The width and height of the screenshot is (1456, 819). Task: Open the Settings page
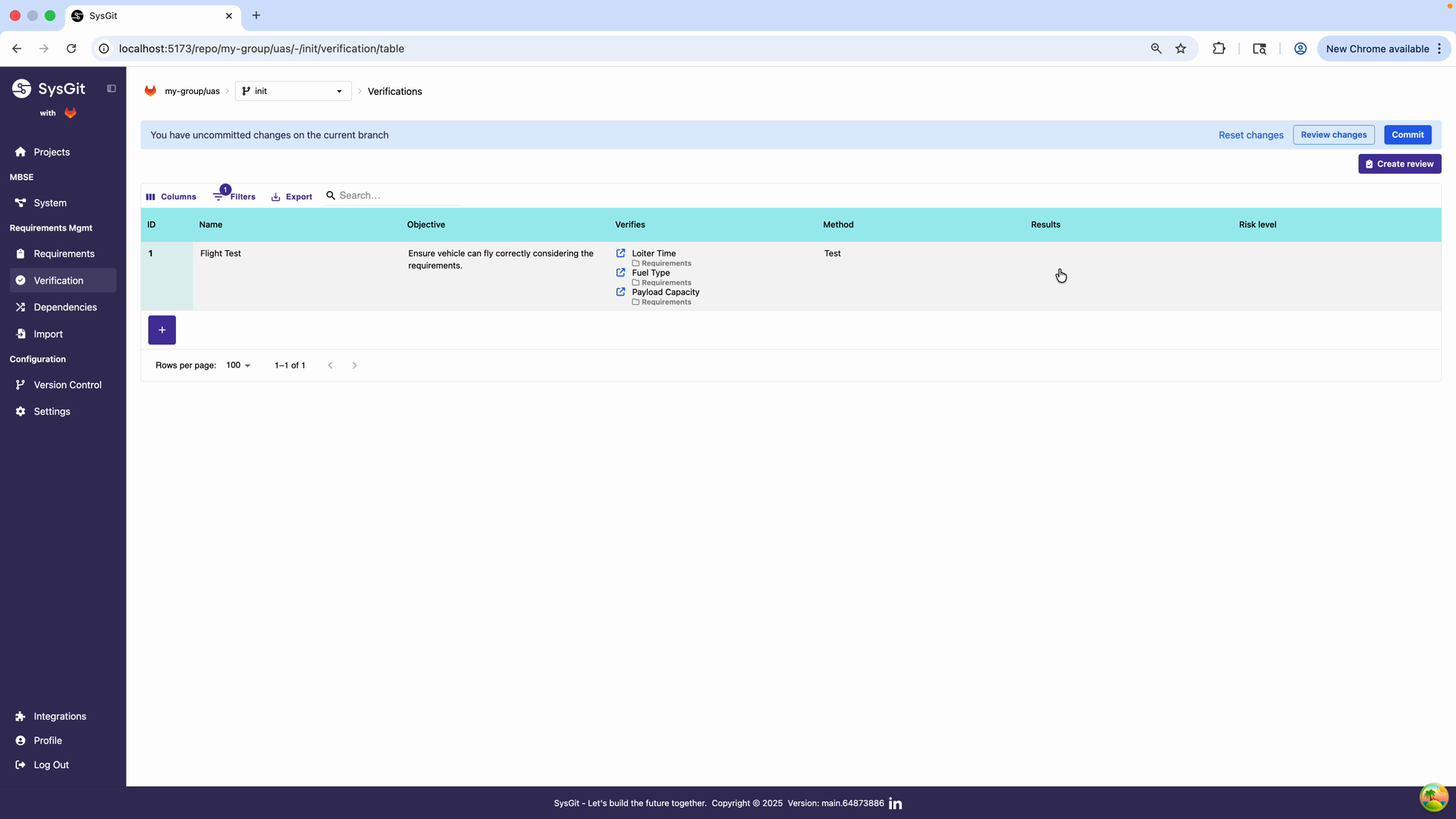click(x=52, y=411)
